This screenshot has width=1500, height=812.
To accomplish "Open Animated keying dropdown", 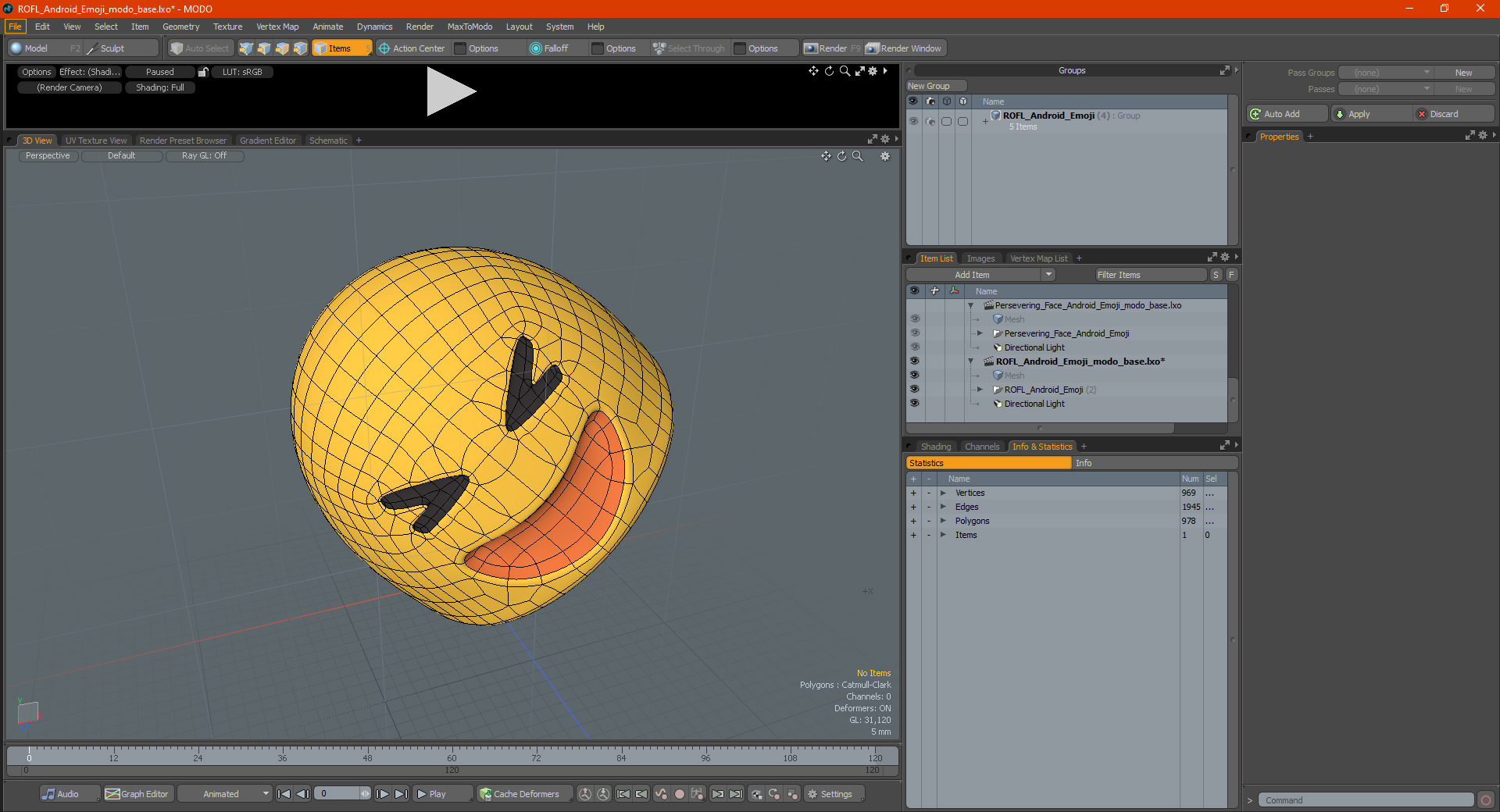I will [225, 794].
